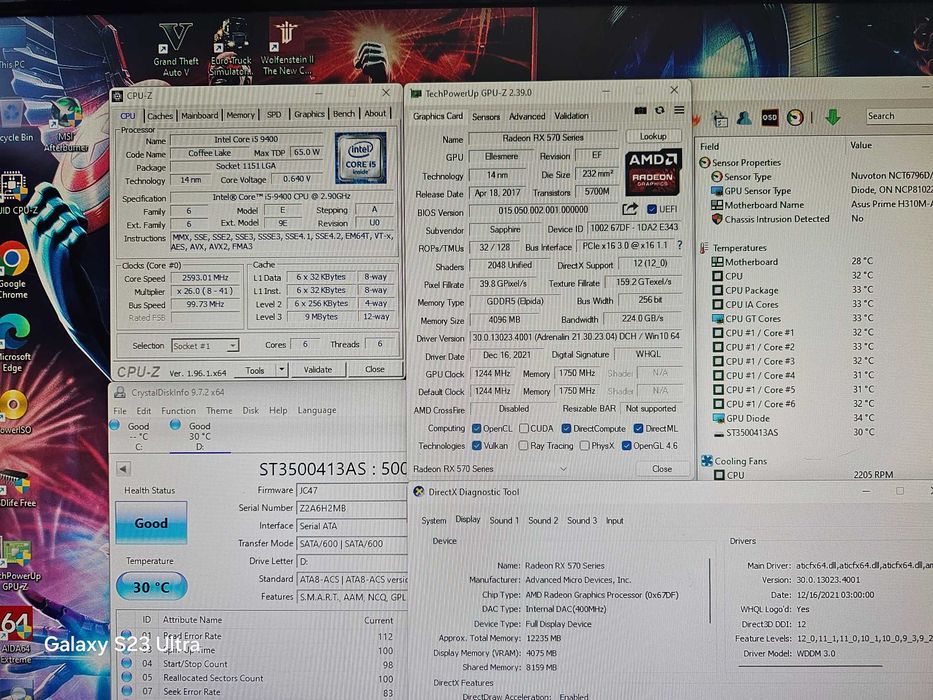Open the Bench tab in CPU-Z

[343, 114]
